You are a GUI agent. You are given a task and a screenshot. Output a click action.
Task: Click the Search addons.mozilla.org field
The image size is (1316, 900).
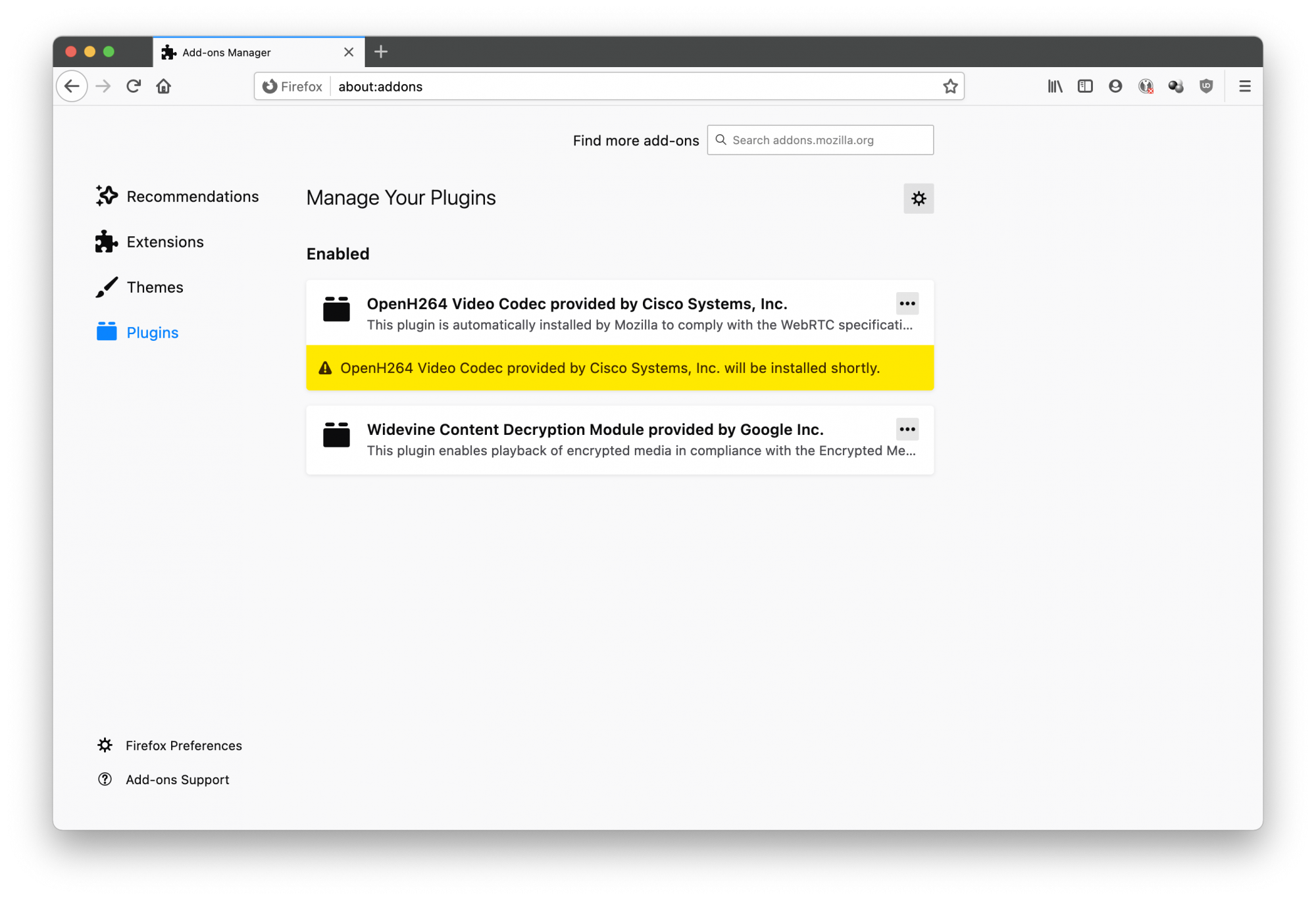829,140
